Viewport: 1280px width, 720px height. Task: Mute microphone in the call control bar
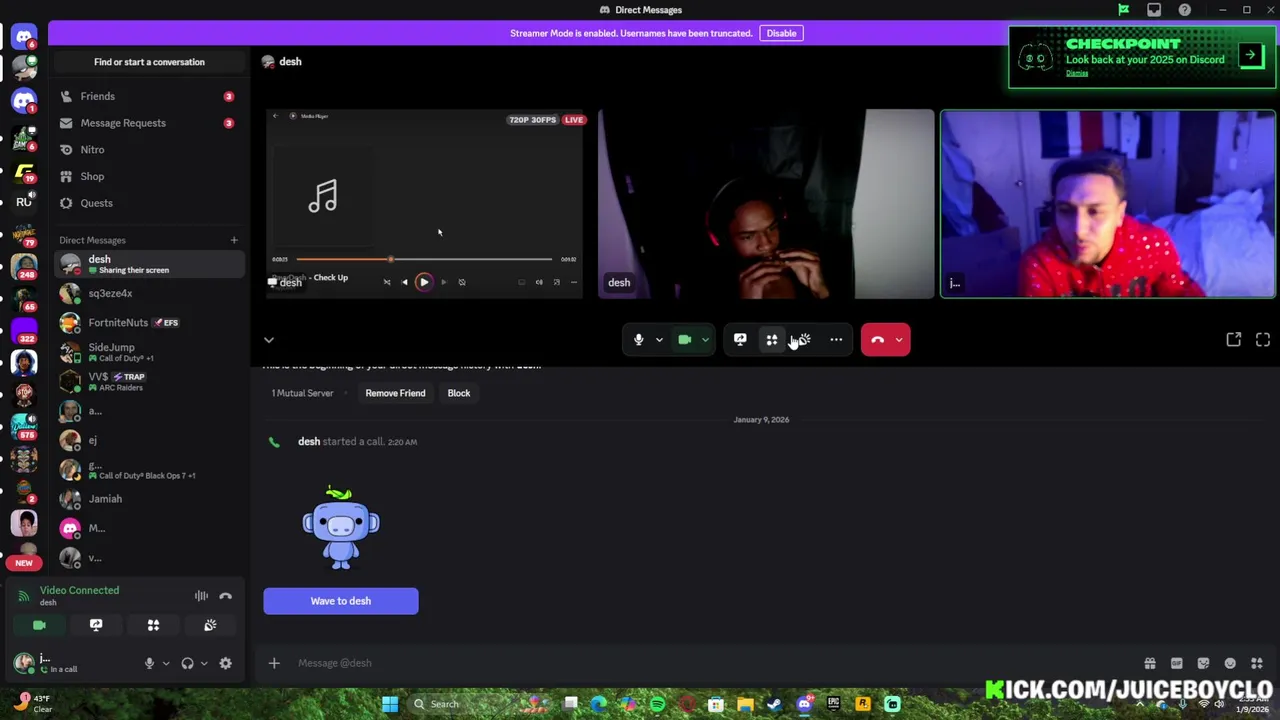pyautogui.click(x=639, y=340)
